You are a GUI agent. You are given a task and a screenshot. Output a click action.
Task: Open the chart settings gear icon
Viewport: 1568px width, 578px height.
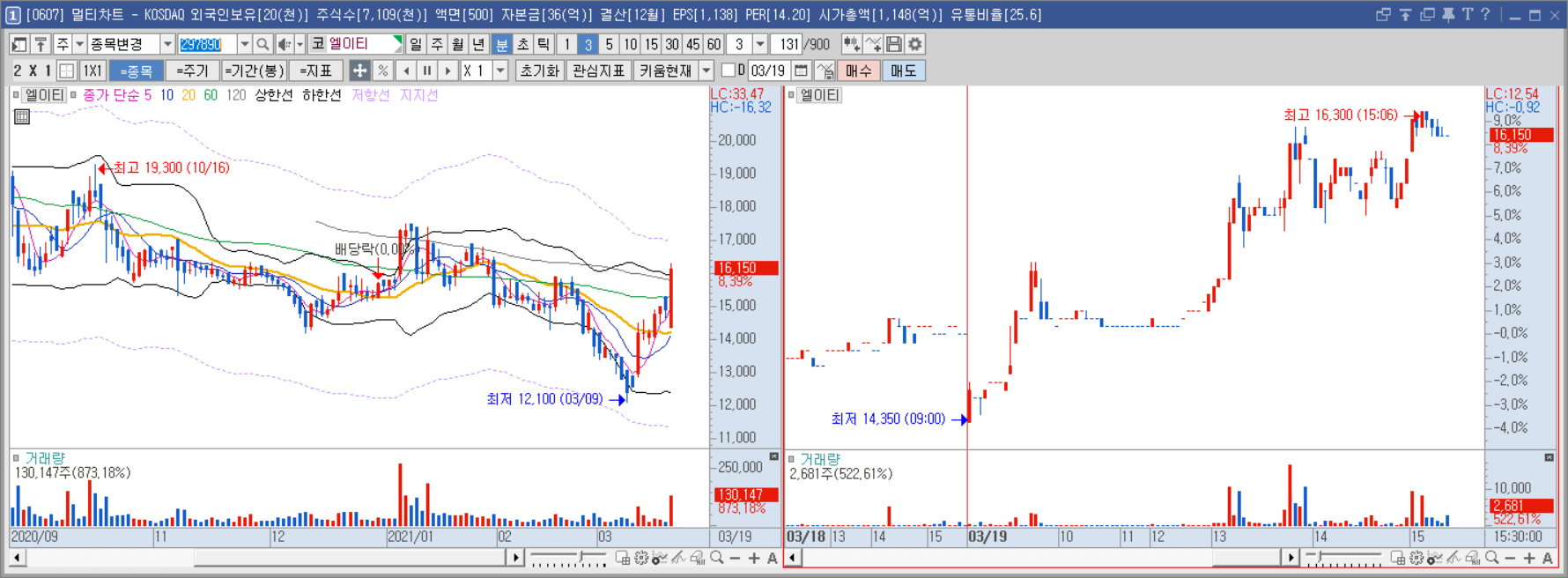[x=915, y=44]
